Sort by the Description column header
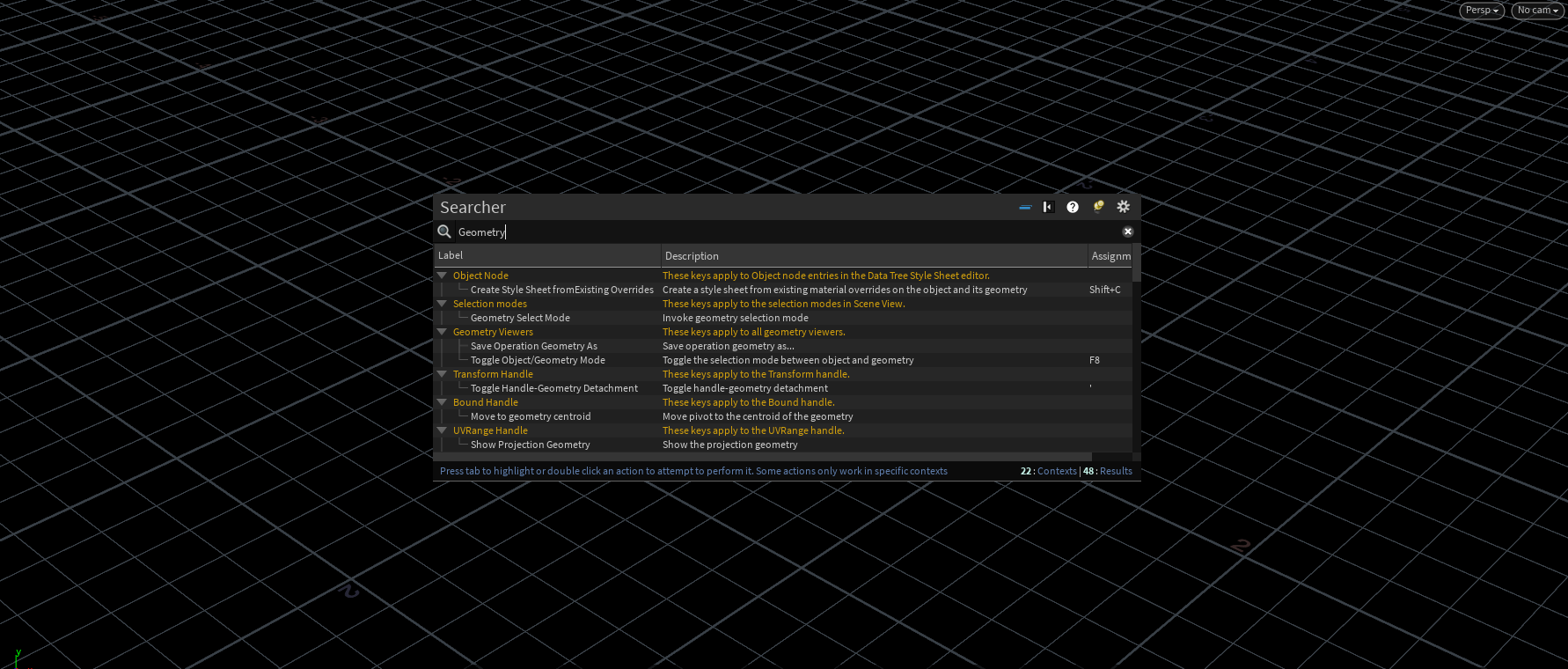Screen dimensions: 1568x669 pos(875,255)
